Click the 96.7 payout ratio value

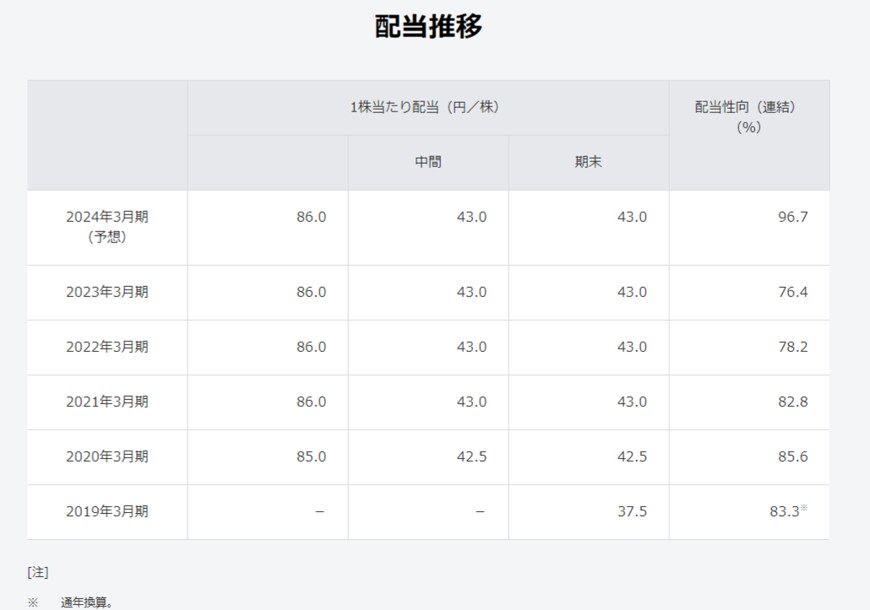pyautogui.click(x=791, y=217)
